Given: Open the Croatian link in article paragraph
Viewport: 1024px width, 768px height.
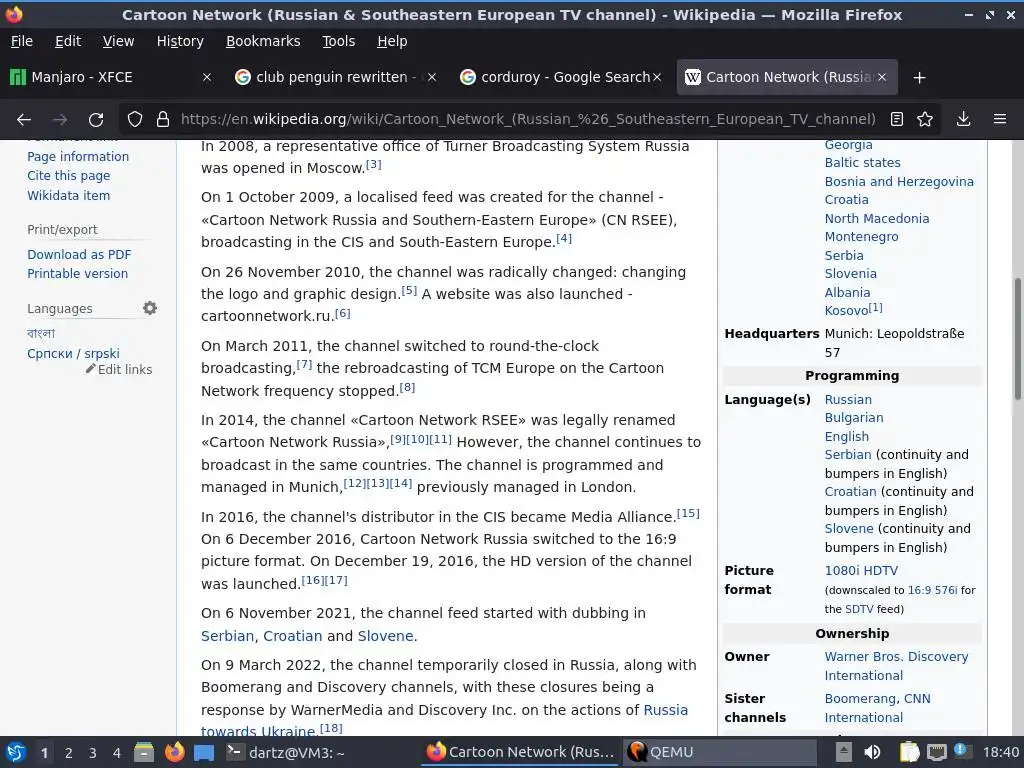Looking at the screenshot, I should click(x=293, y=636).
